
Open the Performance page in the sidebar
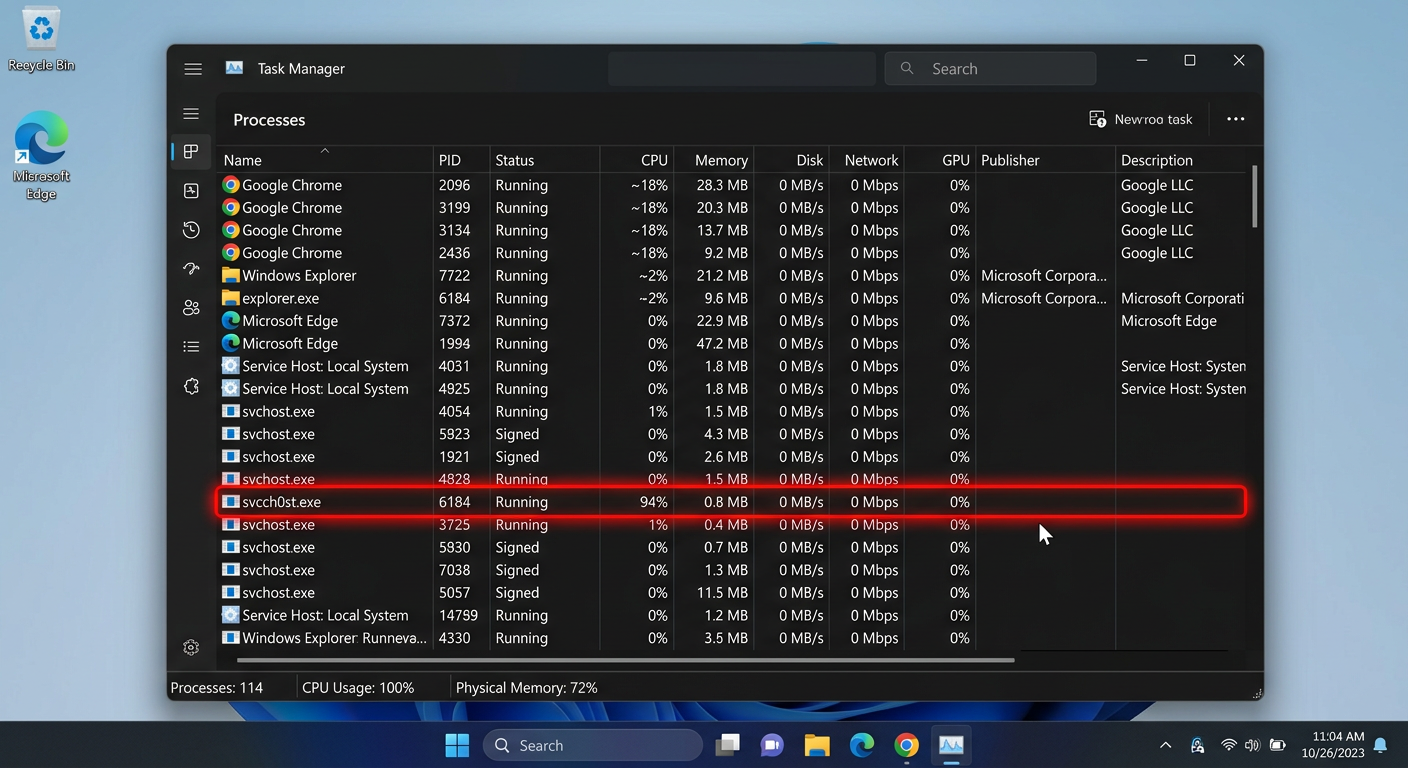tap(191, 191)
